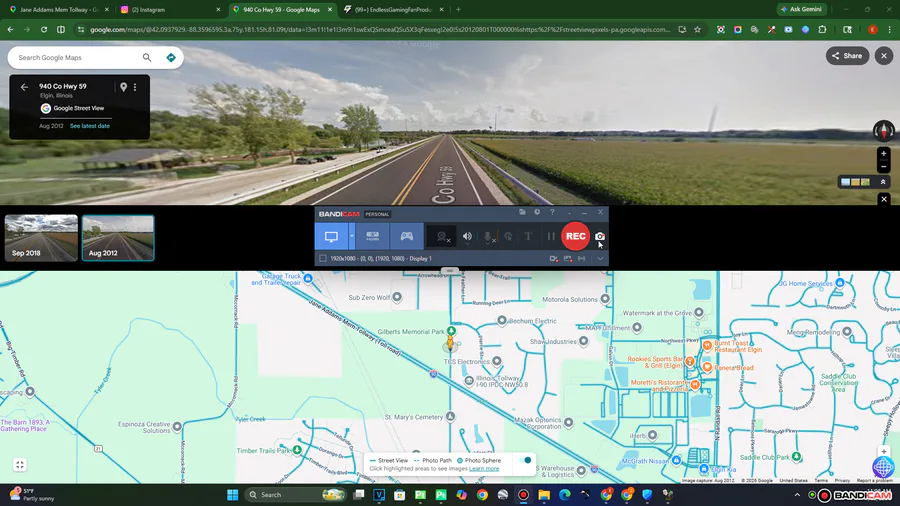Viewport: 900px width, 506px height.
Task: Click Gilberts Memorial Park map marker
Action: point(451,331)
